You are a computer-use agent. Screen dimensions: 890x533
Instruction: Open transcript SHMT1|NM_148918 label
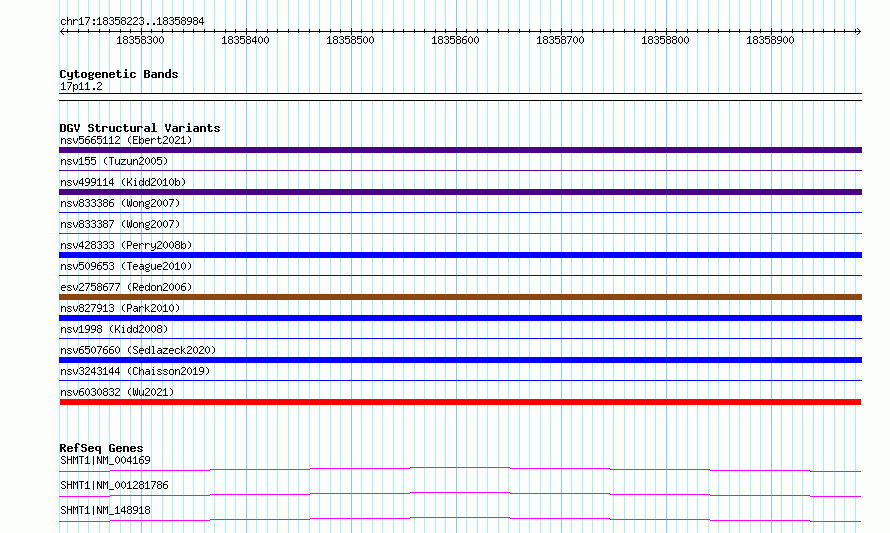106,510
